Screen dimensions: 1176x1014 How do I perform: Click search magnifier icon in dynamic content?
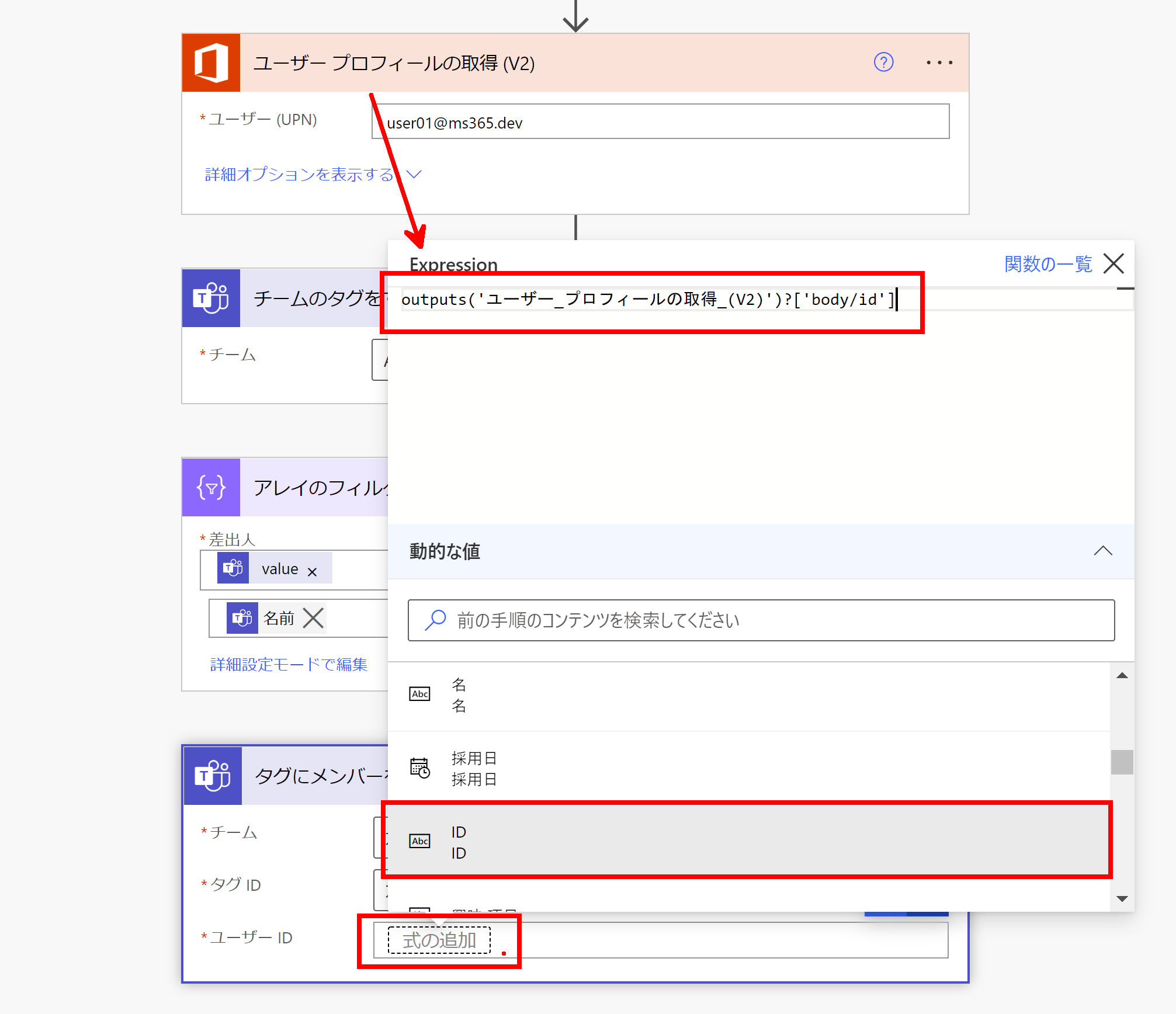click(x=435, y=620)
